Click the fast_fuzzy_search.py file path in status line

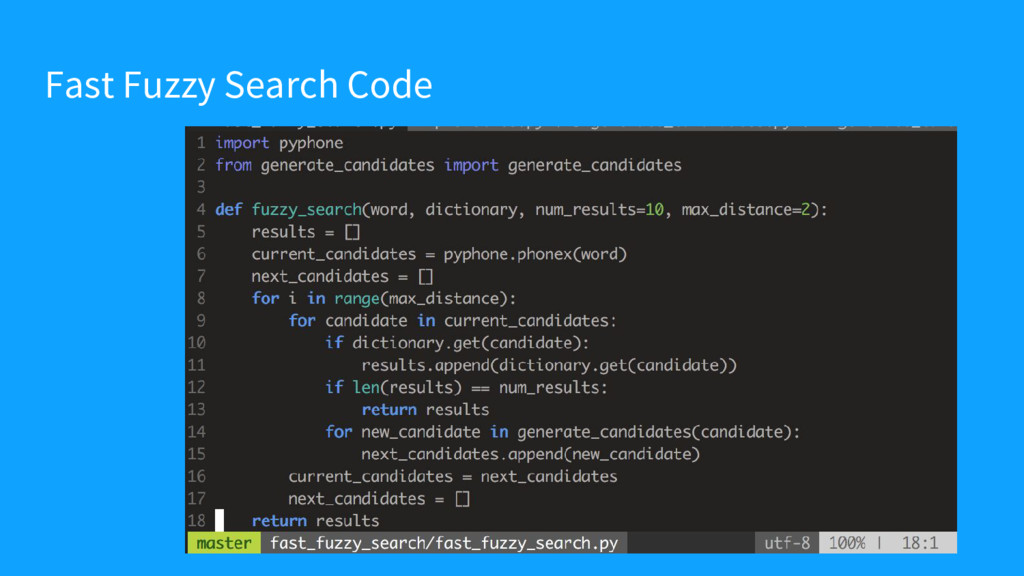pos(444,543)
